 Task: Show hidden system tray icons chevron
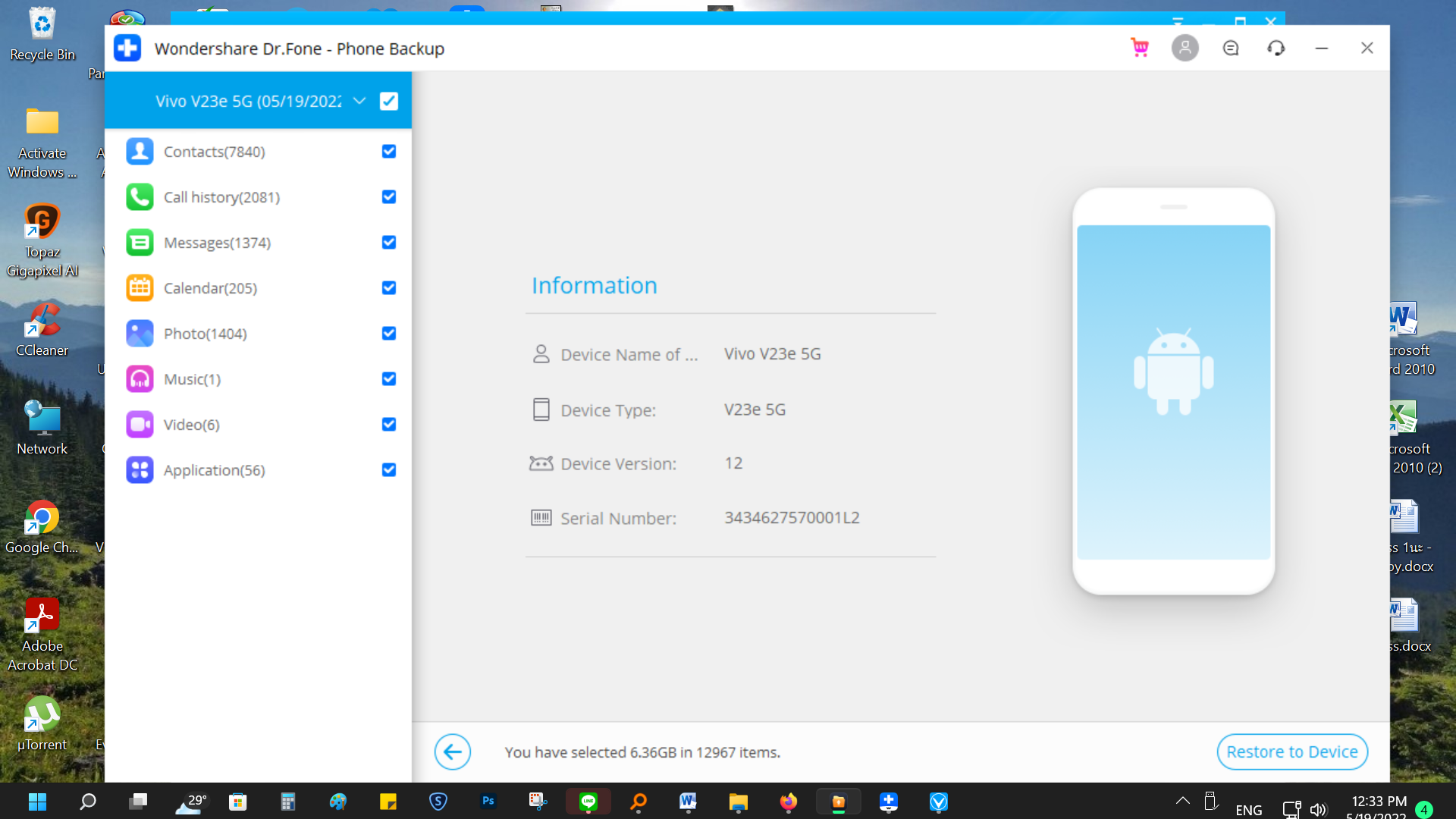tap(1182, 801)
